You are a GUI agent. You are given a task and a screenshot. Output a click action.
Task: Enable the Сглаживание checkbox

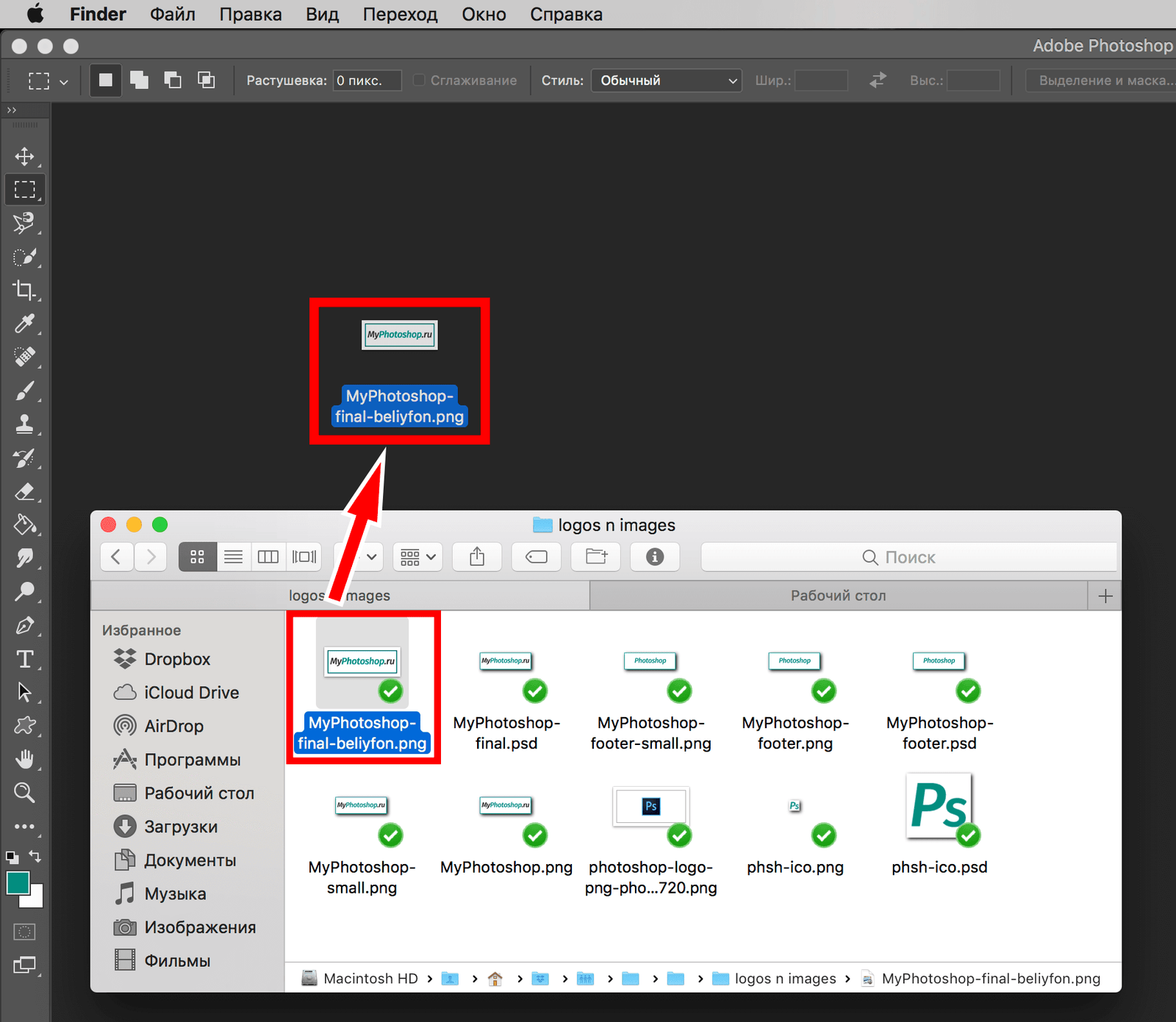(419, 80)
